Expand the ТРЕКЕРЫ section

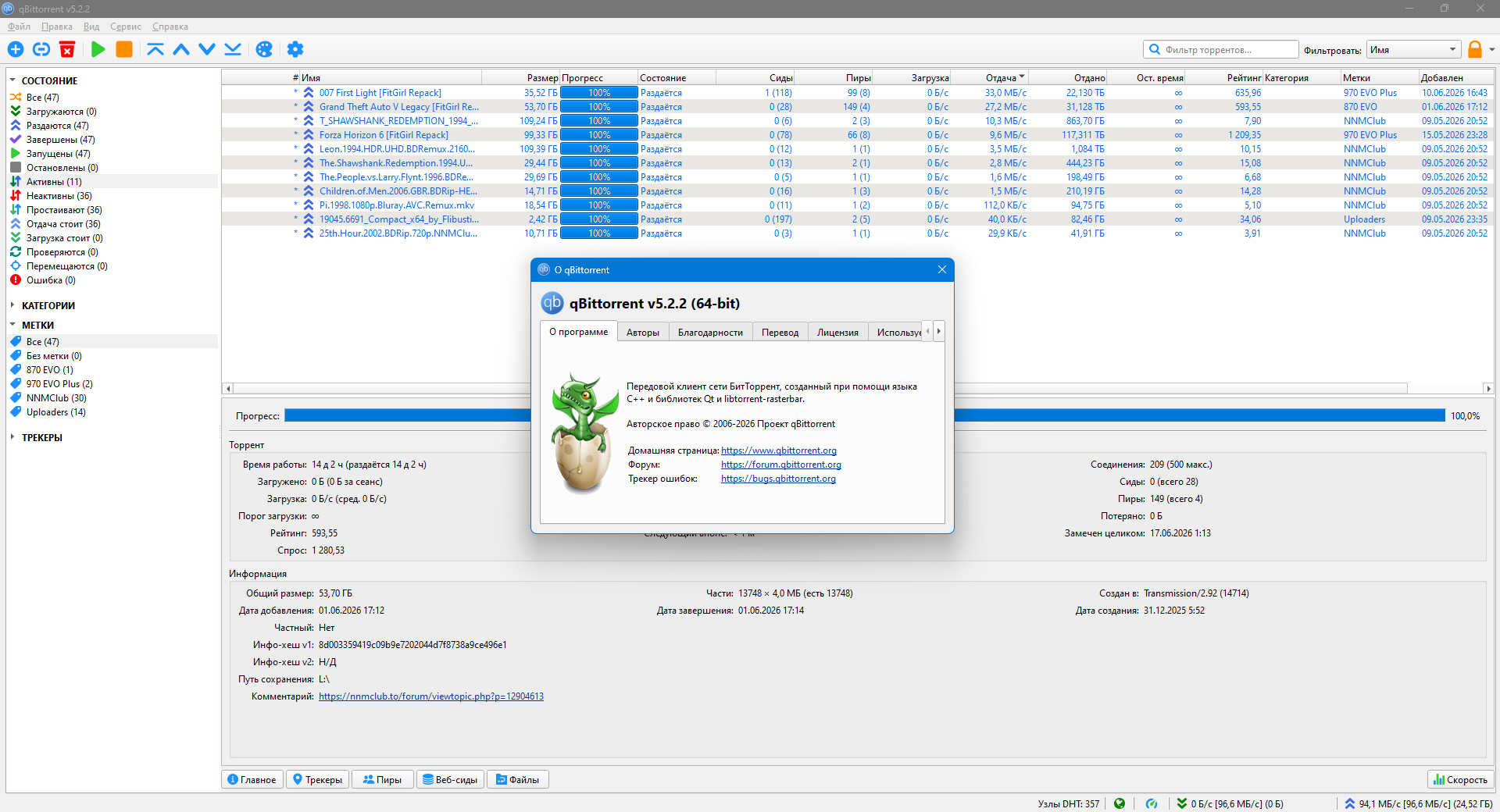(x=12, y=437)
